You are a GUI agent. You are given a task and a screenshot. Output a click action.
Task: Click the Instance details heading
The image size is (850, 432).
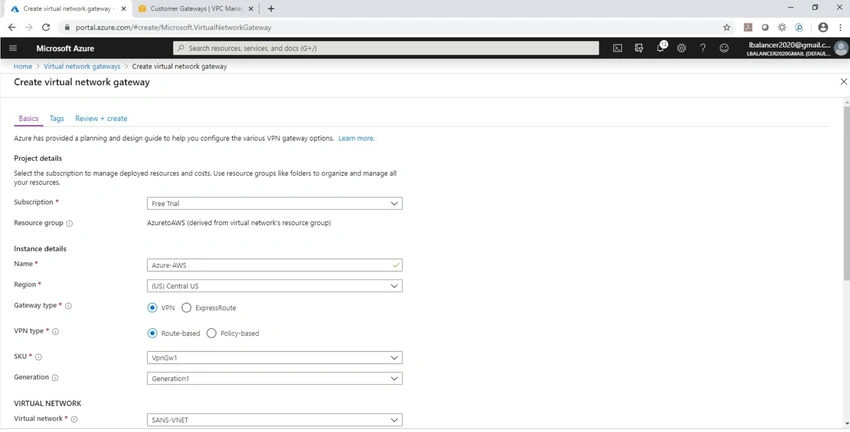40,249
